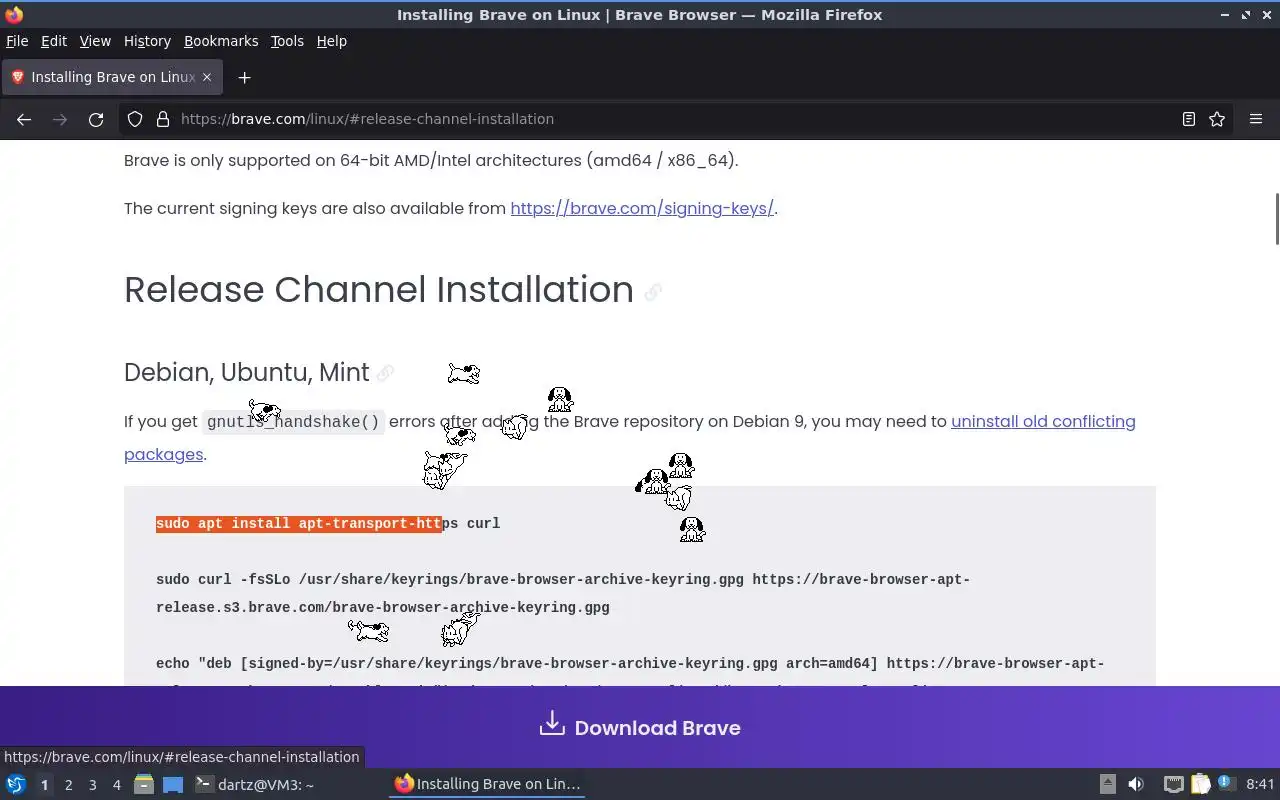Bookmark this page with the star
Viewport: 1280px width, 800px height.
(x=1217, y=119)
